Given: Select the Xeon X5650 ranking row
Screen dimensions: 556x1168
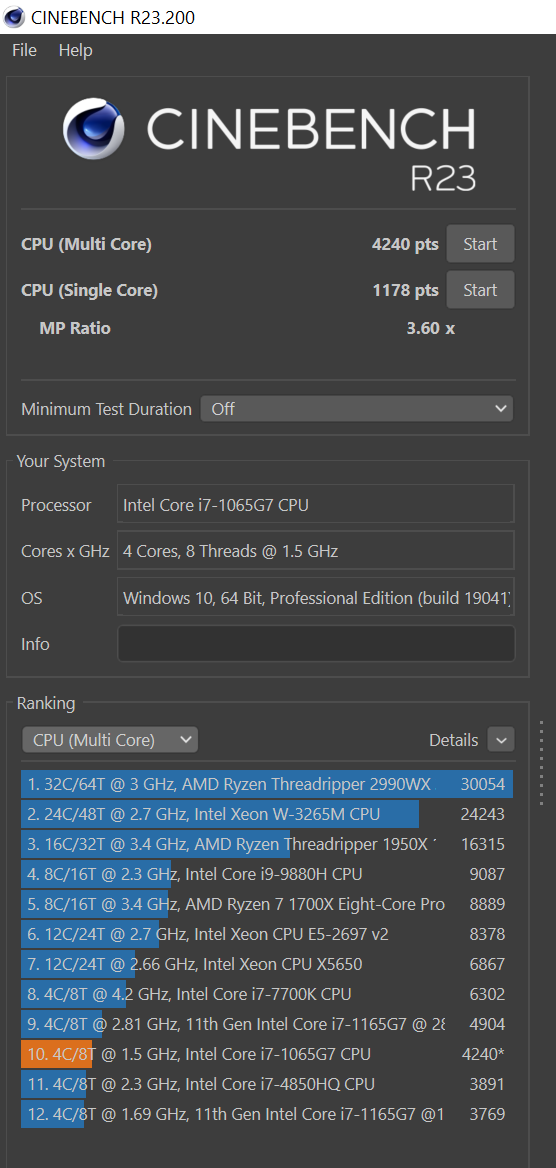Looking at the screenshot, I should coord(267,965).
